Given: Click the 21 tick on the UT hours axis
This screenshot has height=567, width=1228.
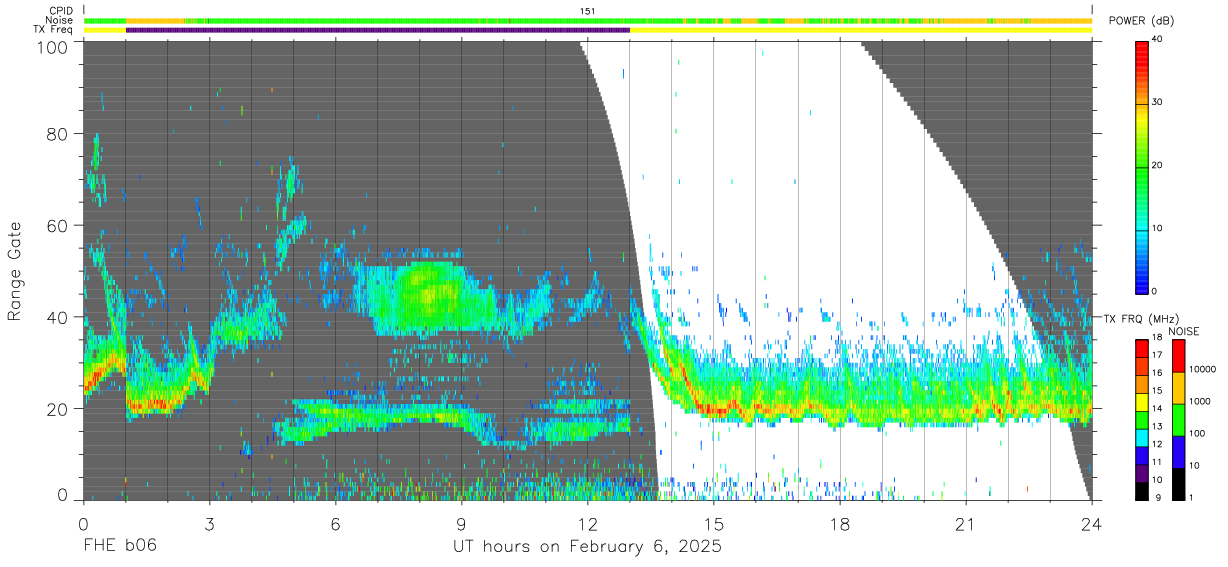Looking at the screenshot, I should pyautogui.click(x=966, y=524).
